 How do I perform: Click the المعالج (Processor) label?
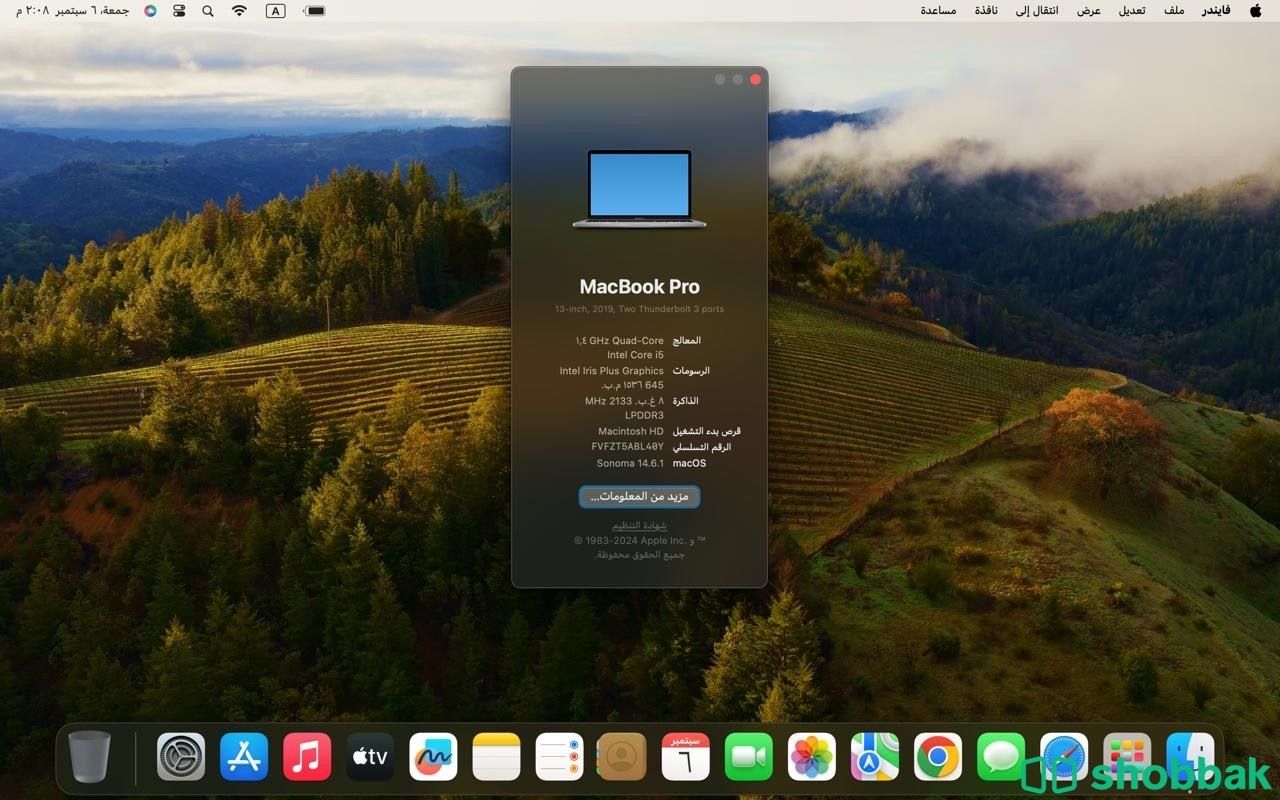pyautogui.click(x=687, y=341)
